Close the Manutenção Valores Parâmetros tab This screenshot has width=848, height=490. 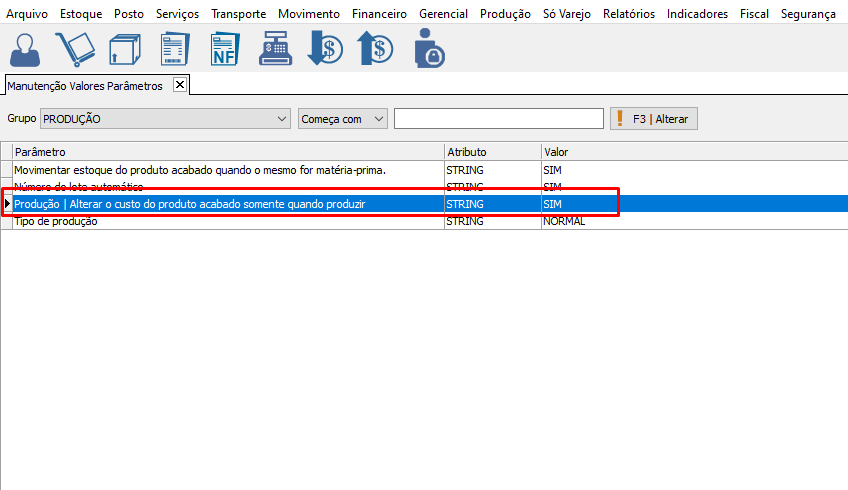(180, 85)
